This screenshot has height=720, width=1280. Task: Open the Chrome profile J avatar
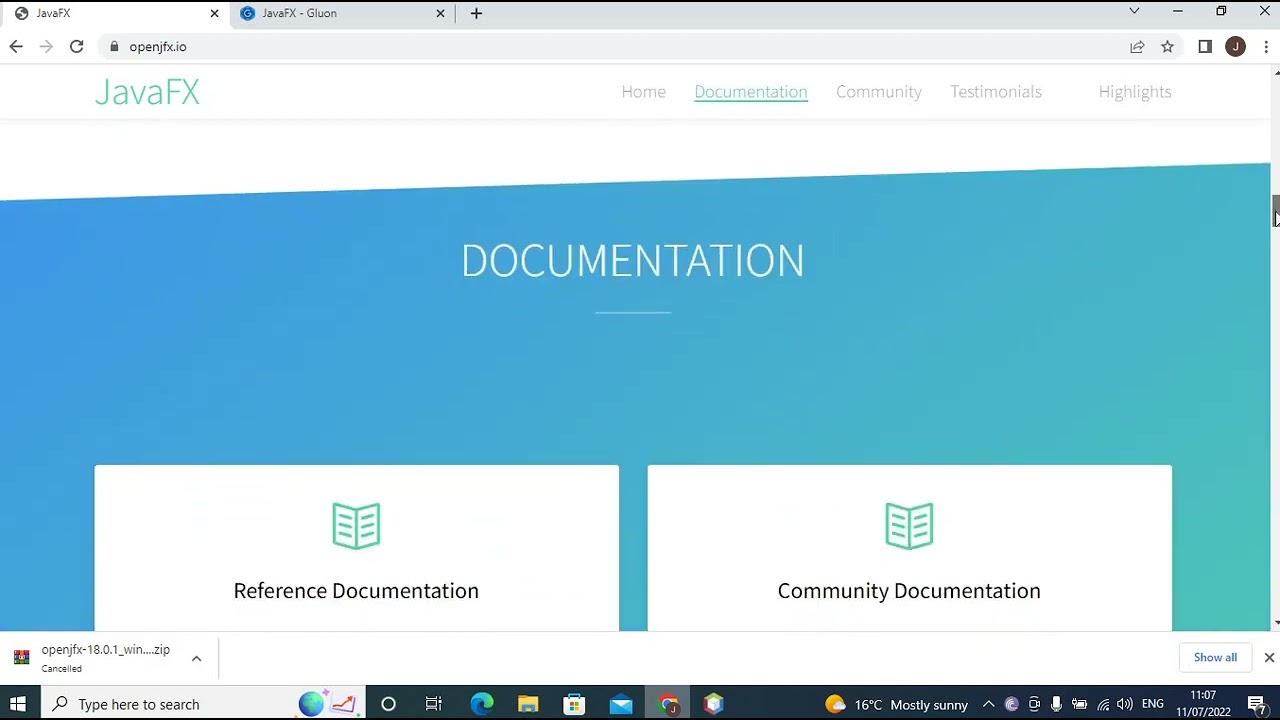pyautogui.click(x=1235, y=46)
